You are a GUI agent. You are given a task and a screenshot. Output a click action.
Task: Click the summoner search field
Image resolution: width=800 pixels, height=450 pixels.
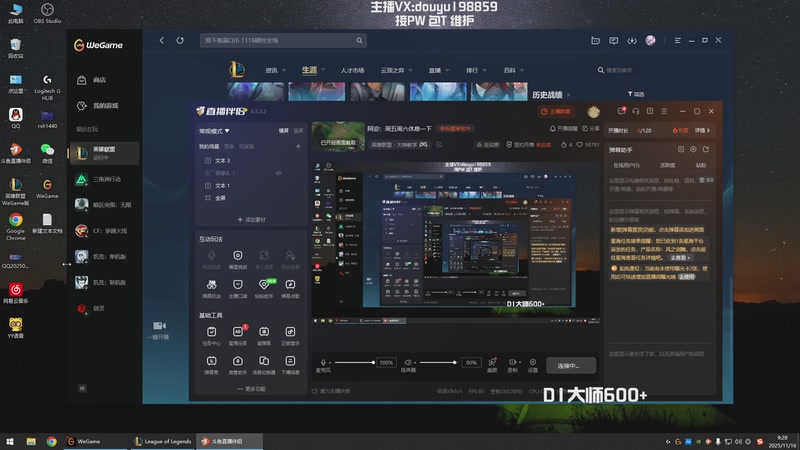(x=619, y=70)
